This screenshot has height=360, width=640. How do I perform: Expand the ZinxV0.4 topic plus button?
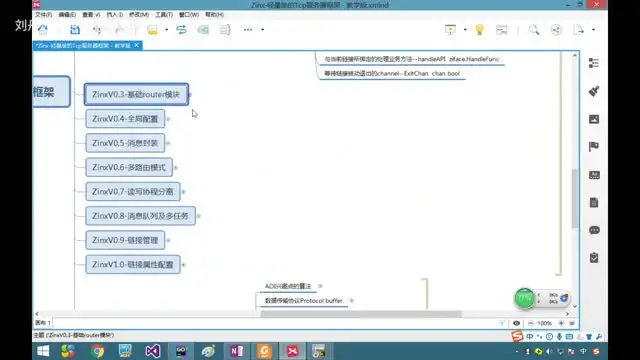(168, 119)
